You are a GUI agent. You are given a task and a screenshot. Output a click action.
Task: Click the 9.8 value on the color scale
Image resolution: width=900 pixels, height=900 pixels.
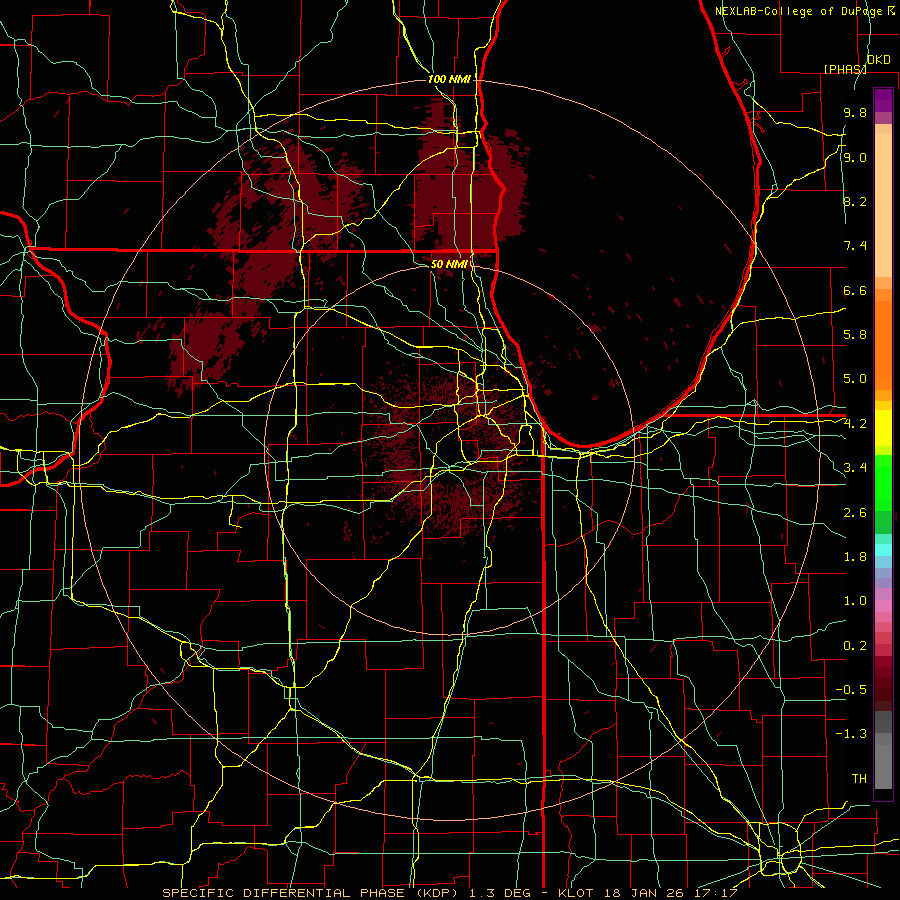click(x=855, y=112)
